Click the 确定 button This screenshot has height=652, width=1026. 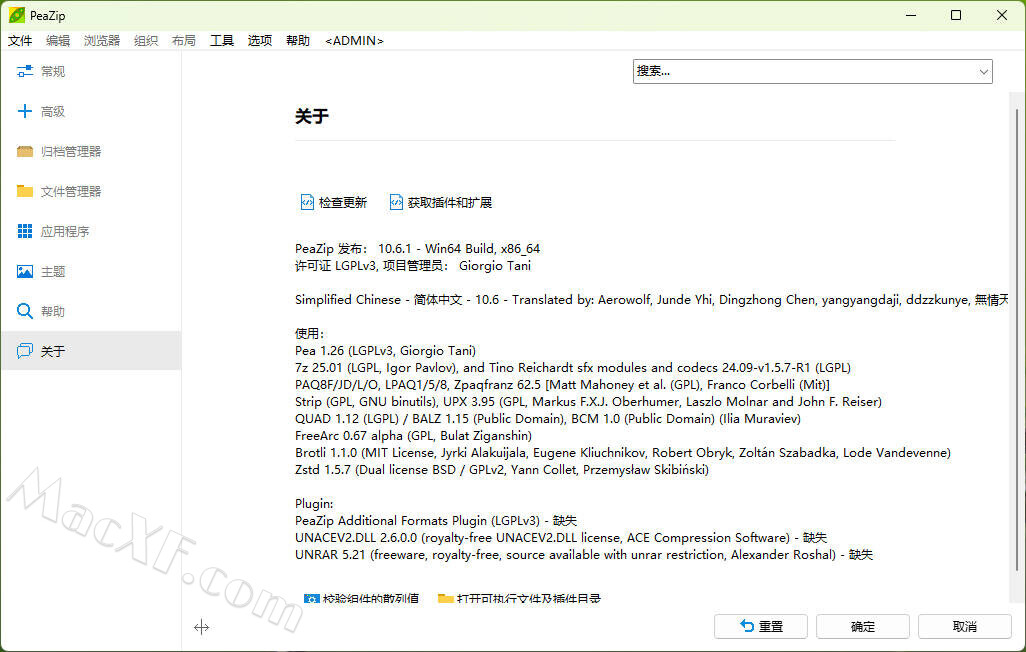(862, 626)
